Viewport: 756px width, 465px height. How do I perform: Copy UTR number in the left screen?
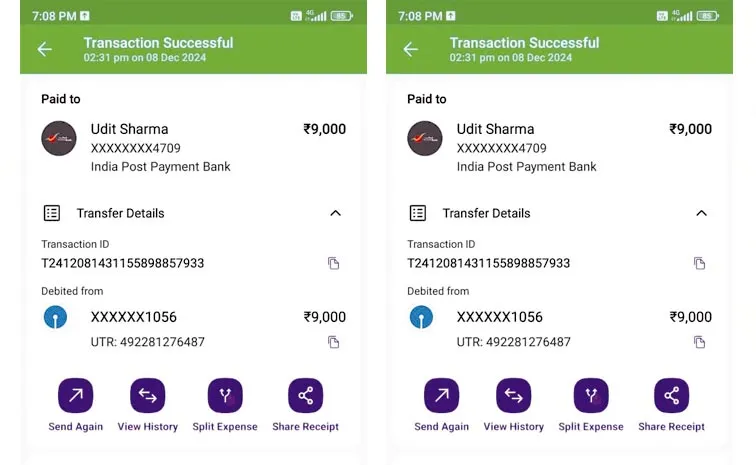click(x=334, y=342)
